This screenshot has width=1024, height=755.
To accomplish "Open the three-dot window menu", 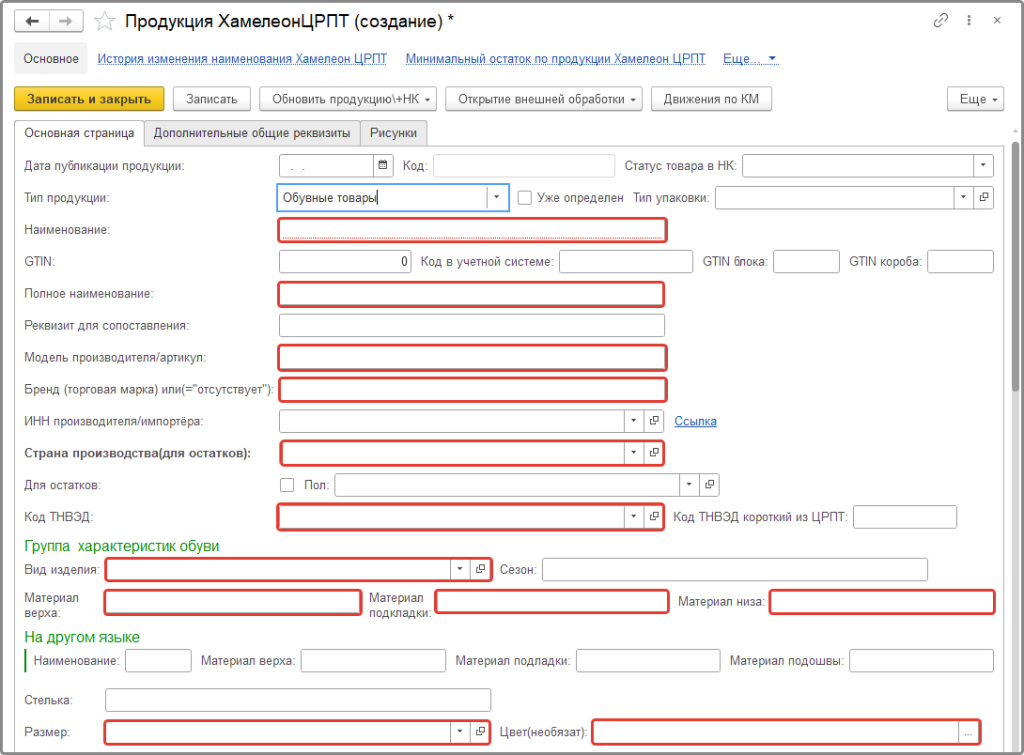I will [x=969, y=20].
